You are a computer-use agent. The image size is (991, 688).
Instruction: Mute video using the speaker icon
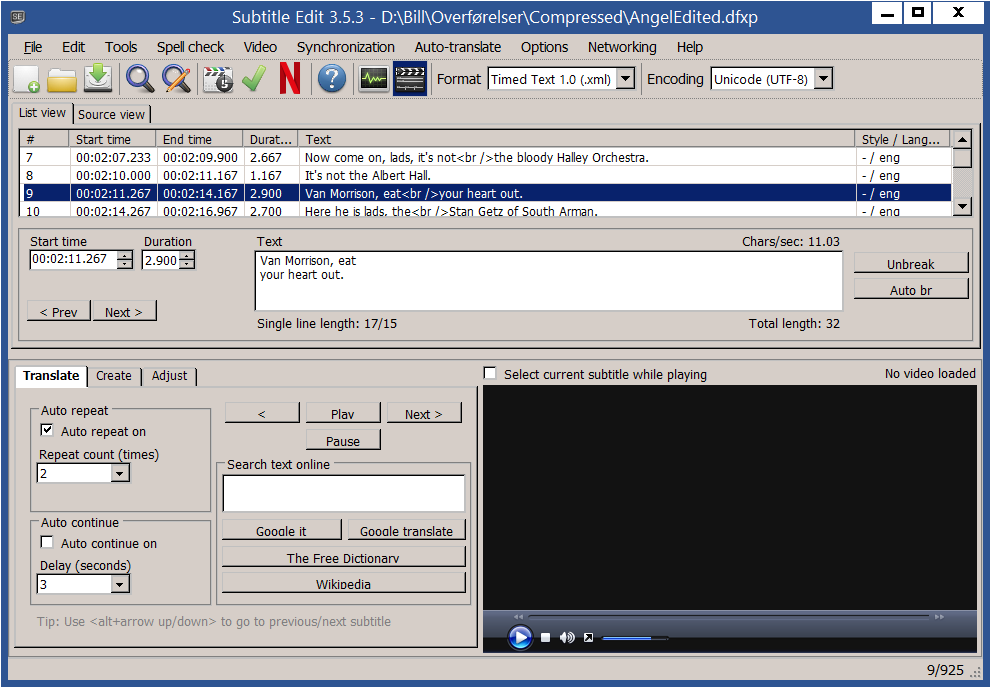click(567, 637)
